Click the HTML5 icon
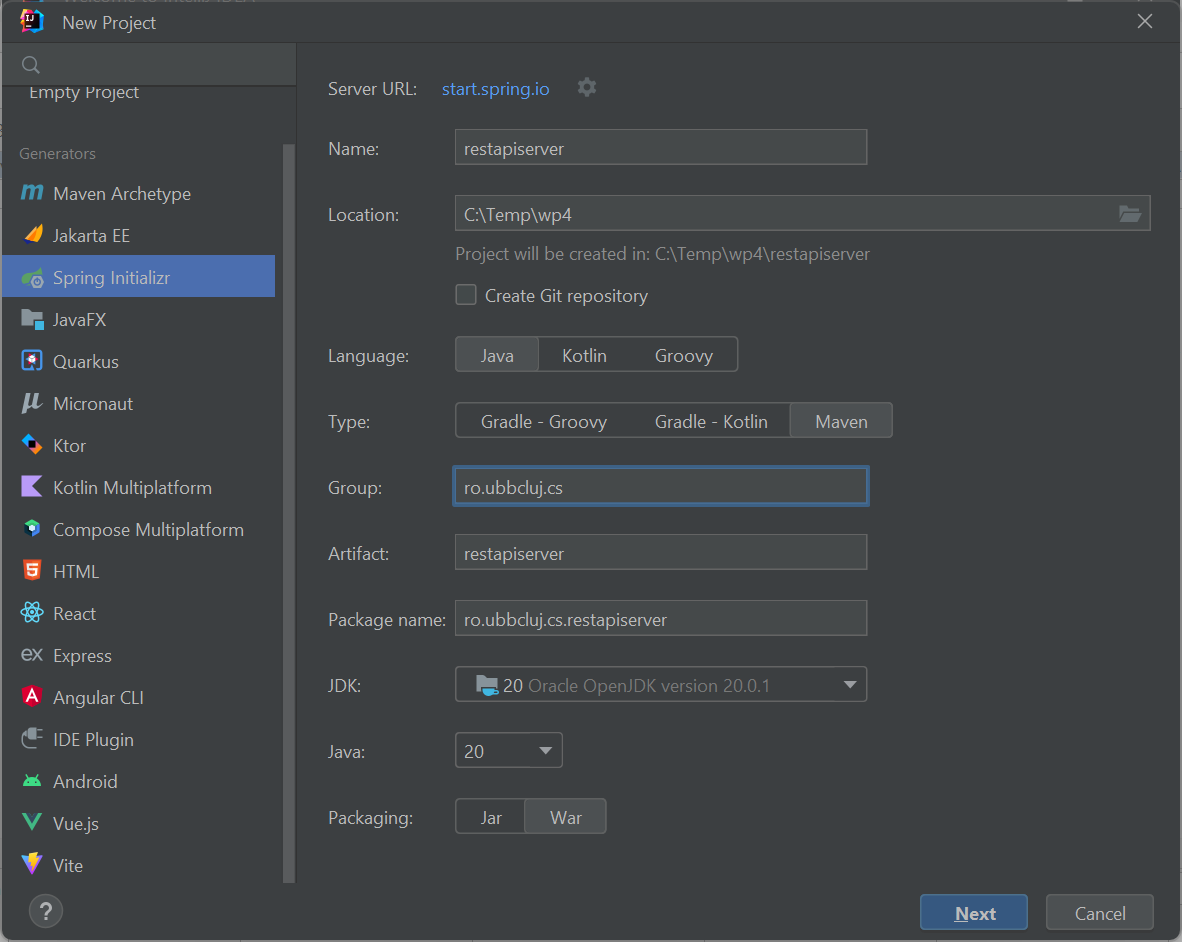The image size is (1182, 942). point(32,570)
